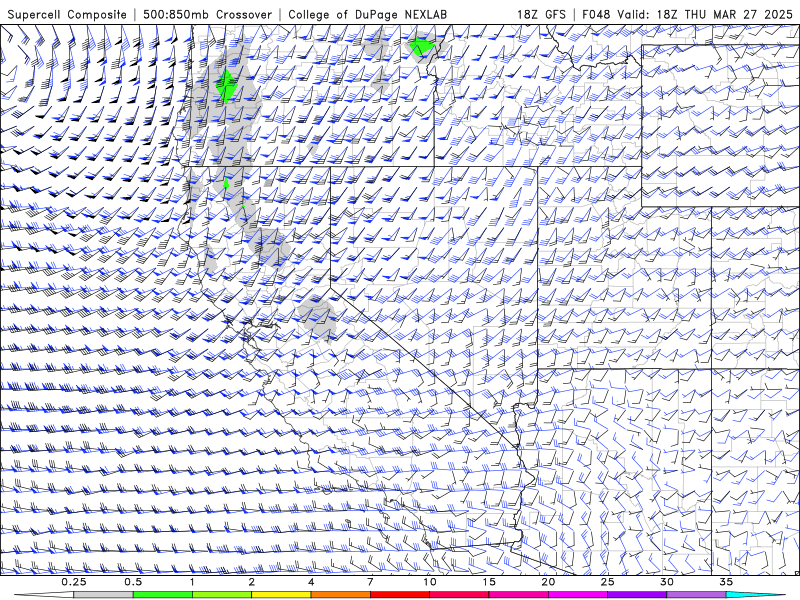The width and height of the screenshot is (800, 600).
Task: Select the magenta 20–25 colorbar segment
Action: [578, 595]
